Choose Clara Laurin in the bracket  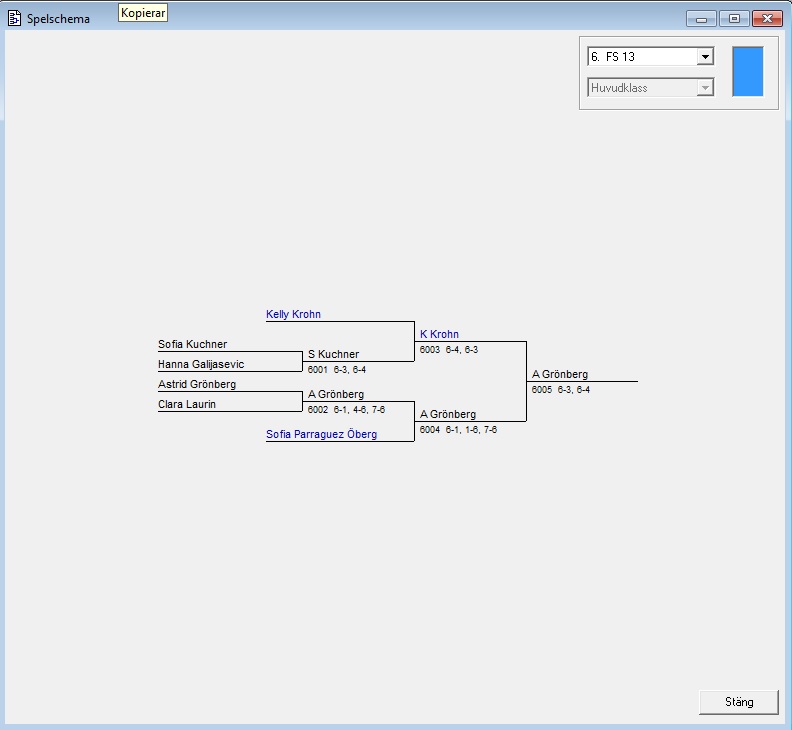[x=186, y=404]
